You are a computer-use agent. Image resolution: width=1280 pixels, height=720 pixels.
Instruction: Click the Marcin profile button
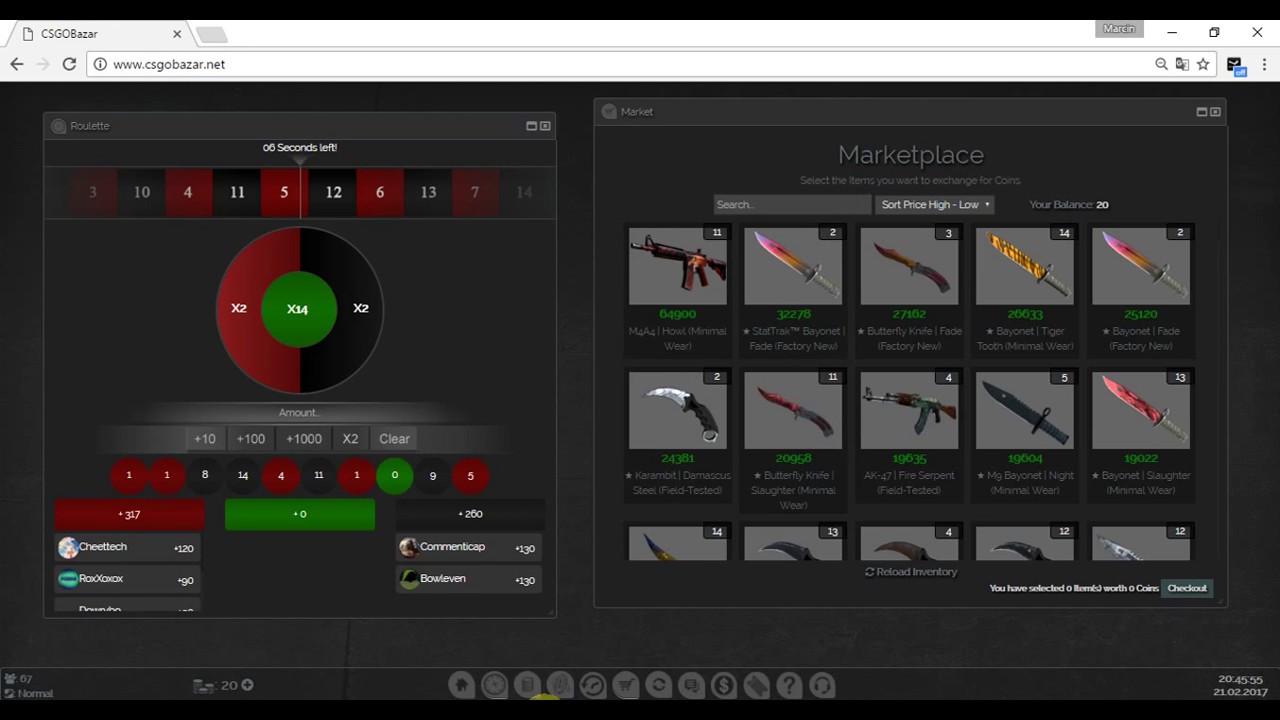click(x=1119, y=29)
